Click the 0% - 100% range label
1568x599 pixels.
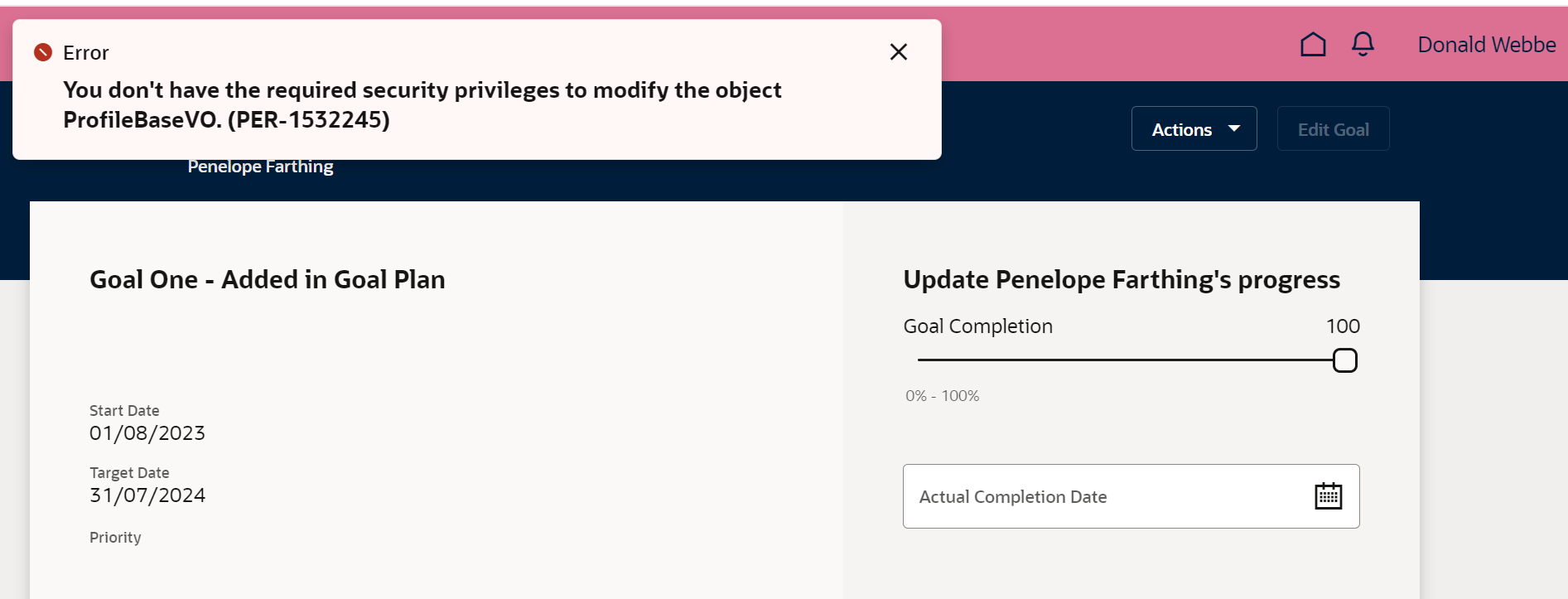[941, 395]
